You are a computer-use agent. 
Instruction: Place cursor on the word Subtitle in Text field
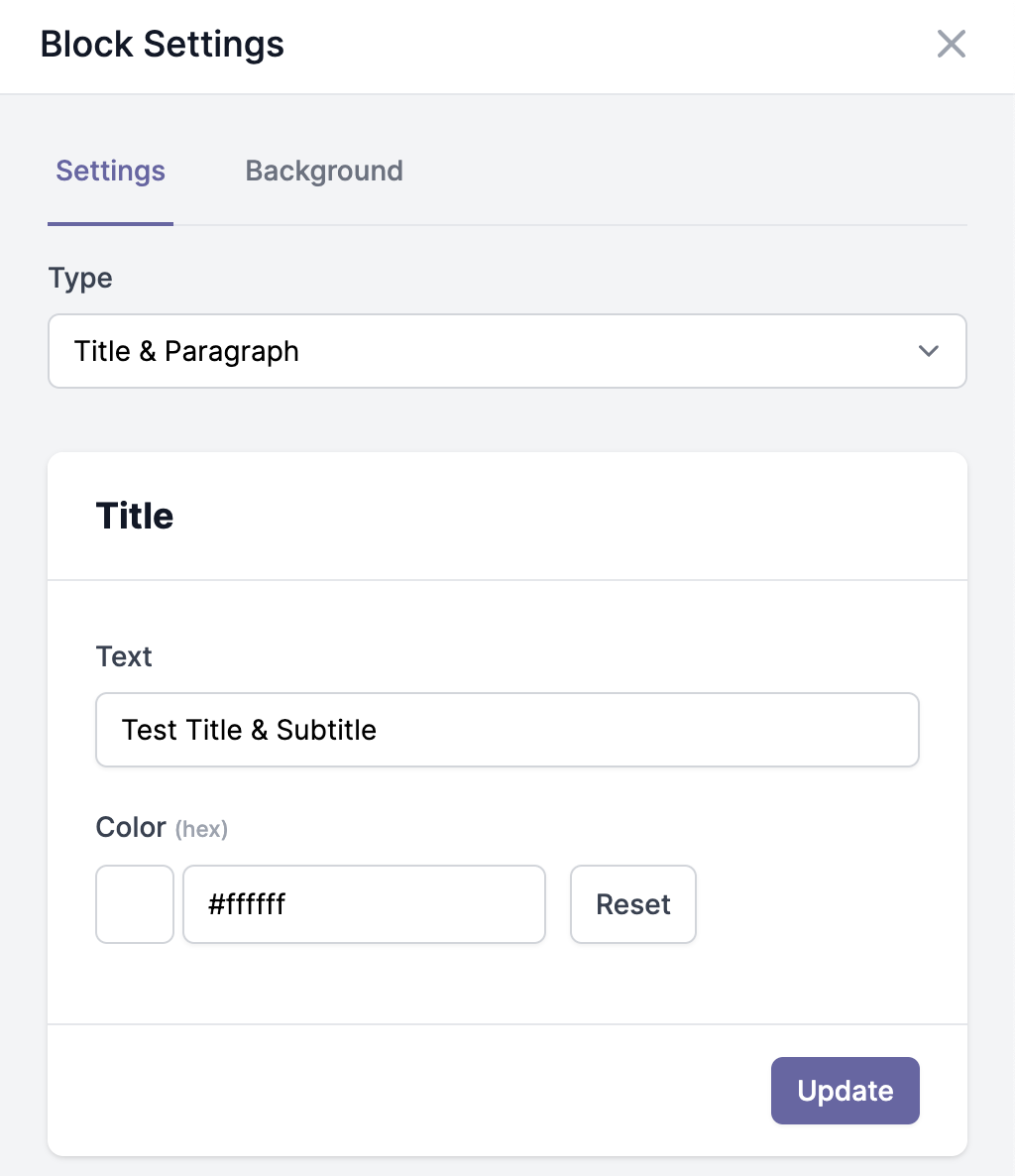click(x=326, y=730)
